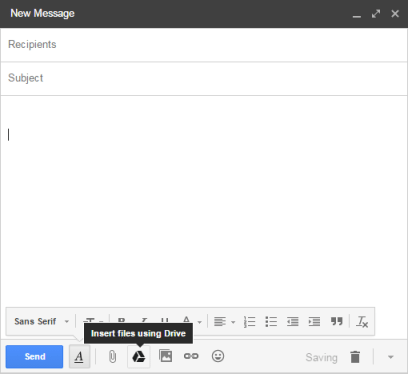Click the insert photo icon
Image resolution: width=408 pixels, height=374 pixels.
click(165, 356)
